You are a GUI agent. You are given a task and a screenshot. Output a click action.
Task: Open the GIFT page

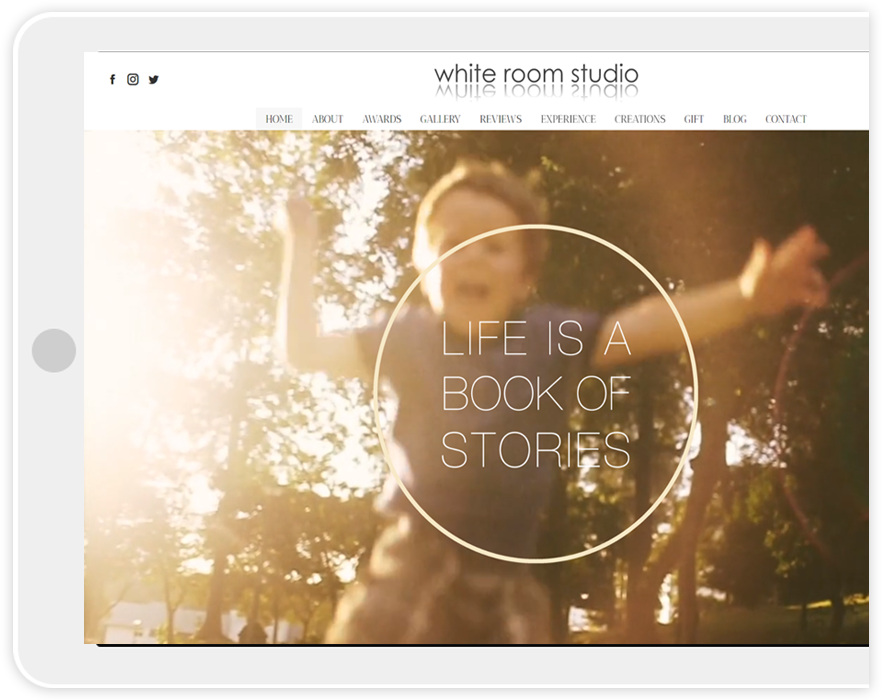coord(694,119)
